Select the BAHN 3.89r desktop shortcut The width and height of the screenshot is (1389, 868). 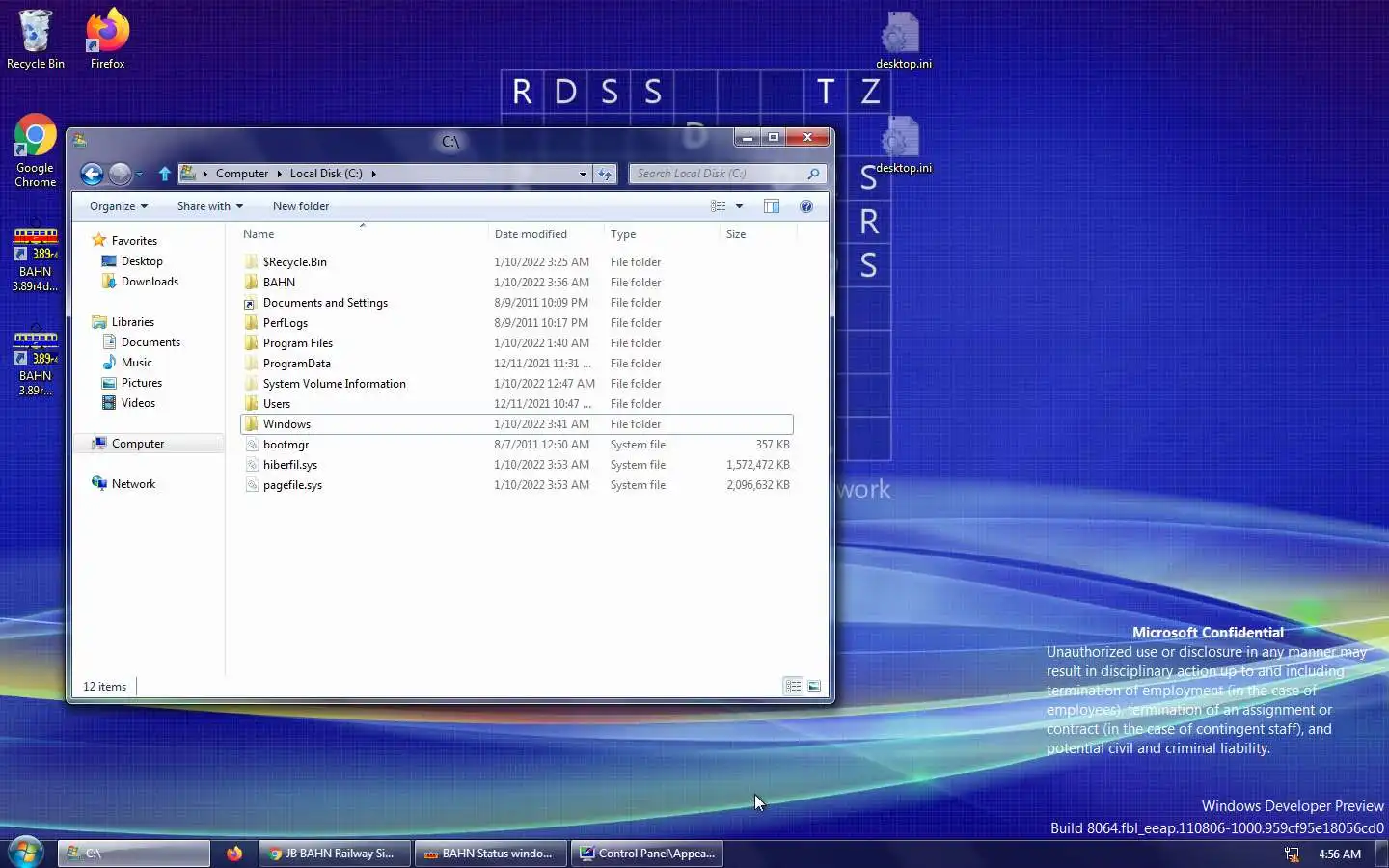tap(35, 363)
